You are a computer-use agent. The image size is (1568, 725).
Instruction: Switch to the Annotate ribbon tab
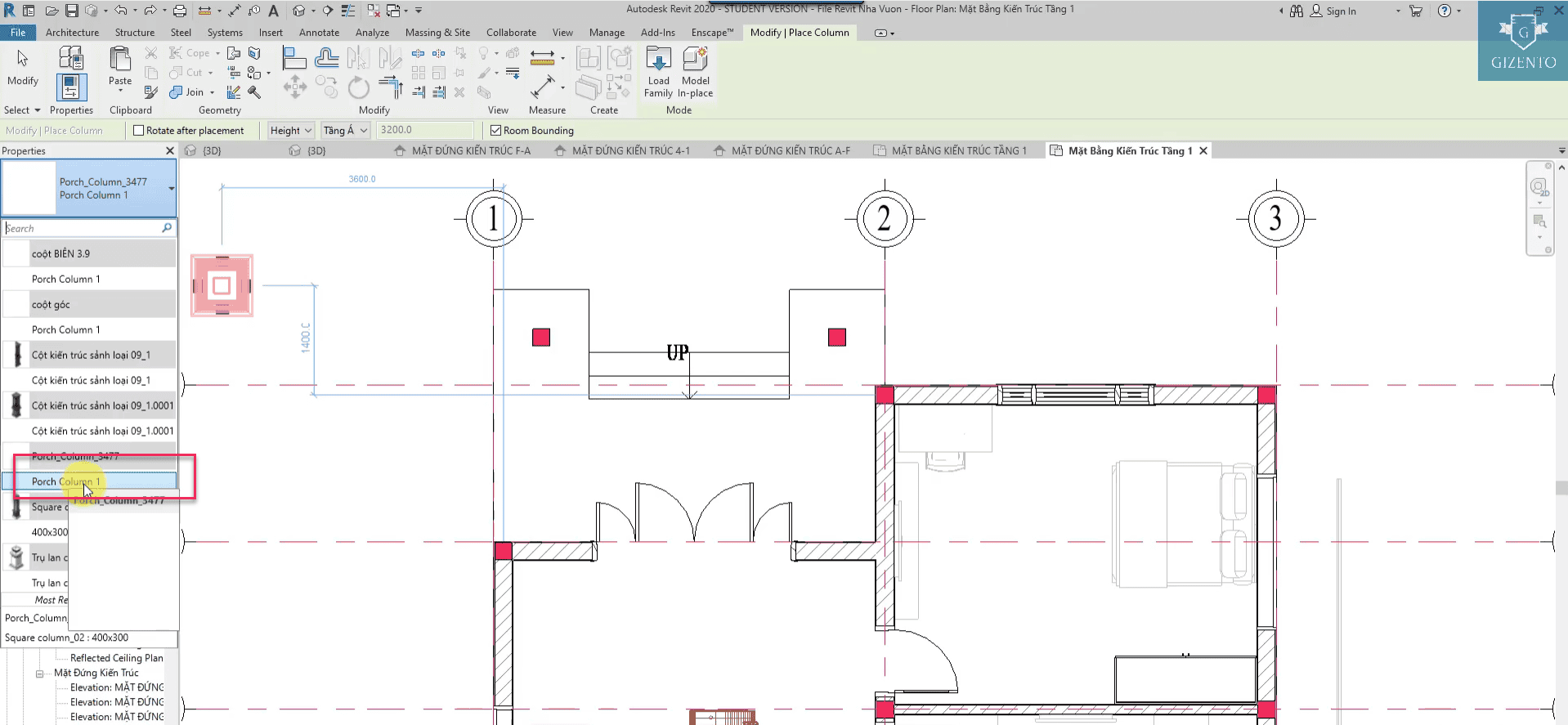point(319,33)
